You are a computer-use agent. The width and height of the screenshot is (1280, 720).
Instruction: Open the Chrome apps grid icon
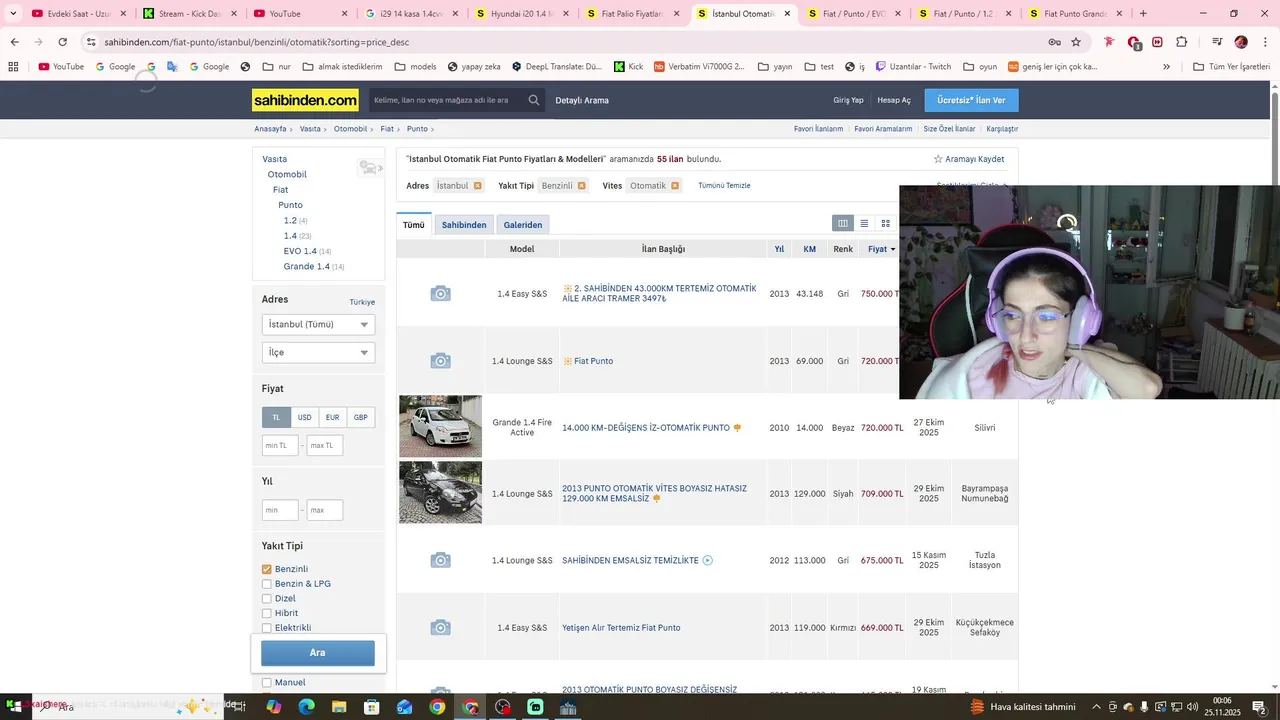tap(13, 67)
